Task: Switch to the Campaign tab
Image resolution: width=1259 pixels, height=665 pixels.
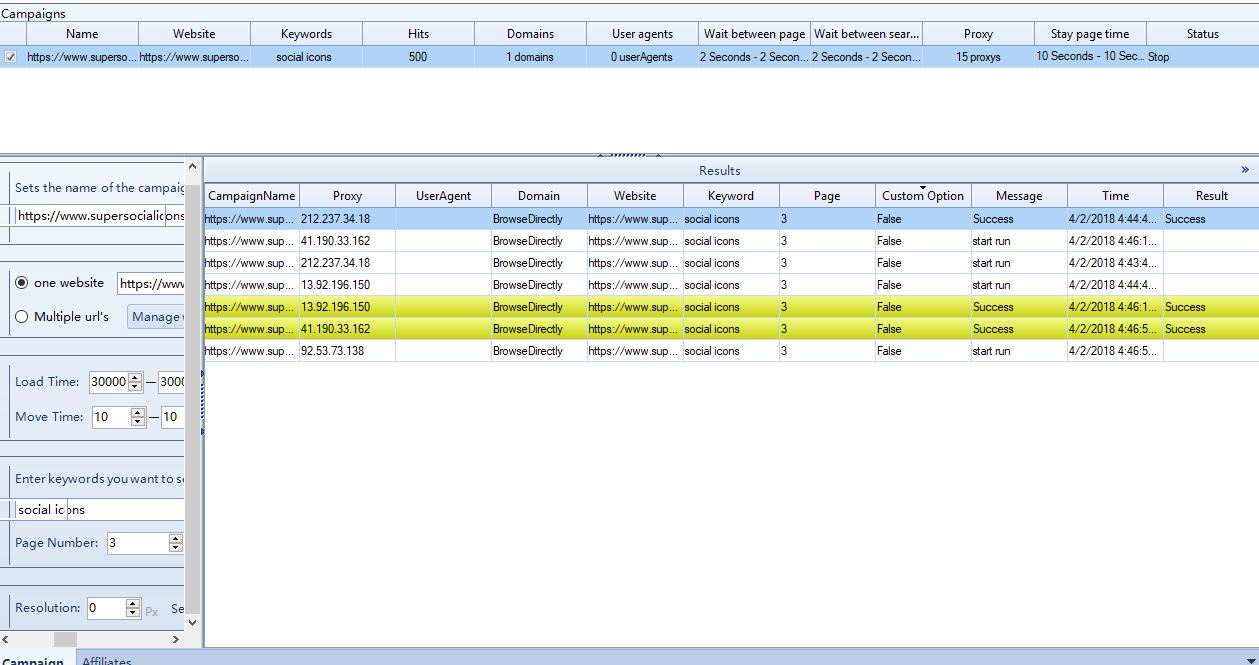Action: (33, 659)
